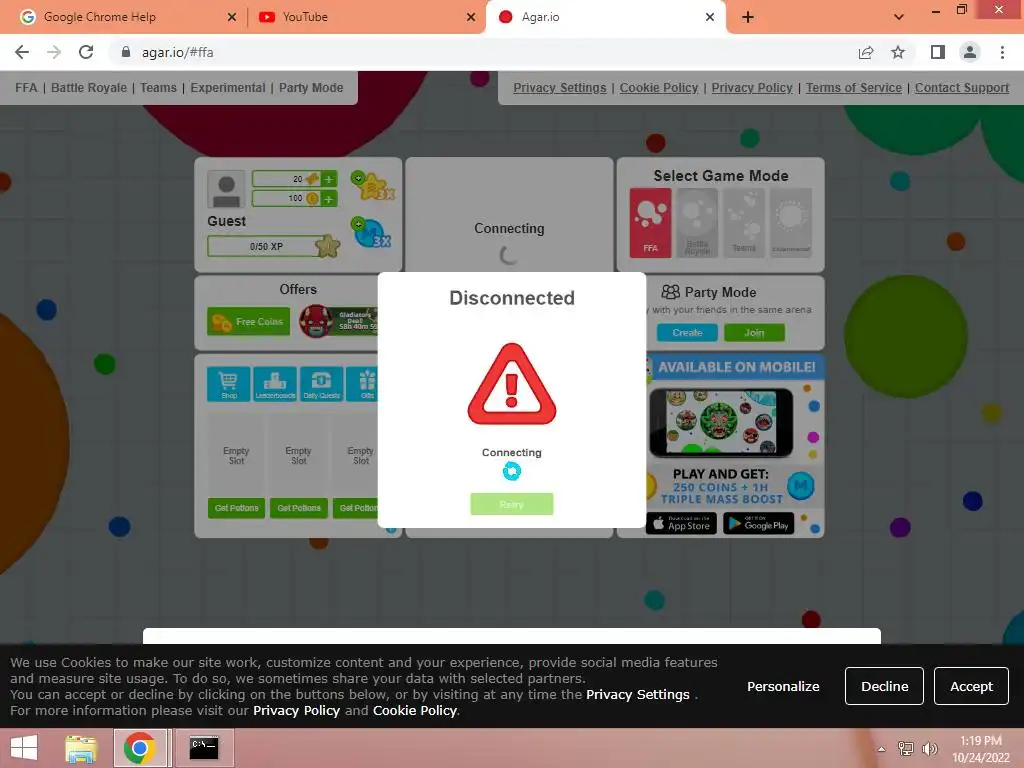Click first Get Potions button
1024x768 pixels.
click(x=236, y=507)
